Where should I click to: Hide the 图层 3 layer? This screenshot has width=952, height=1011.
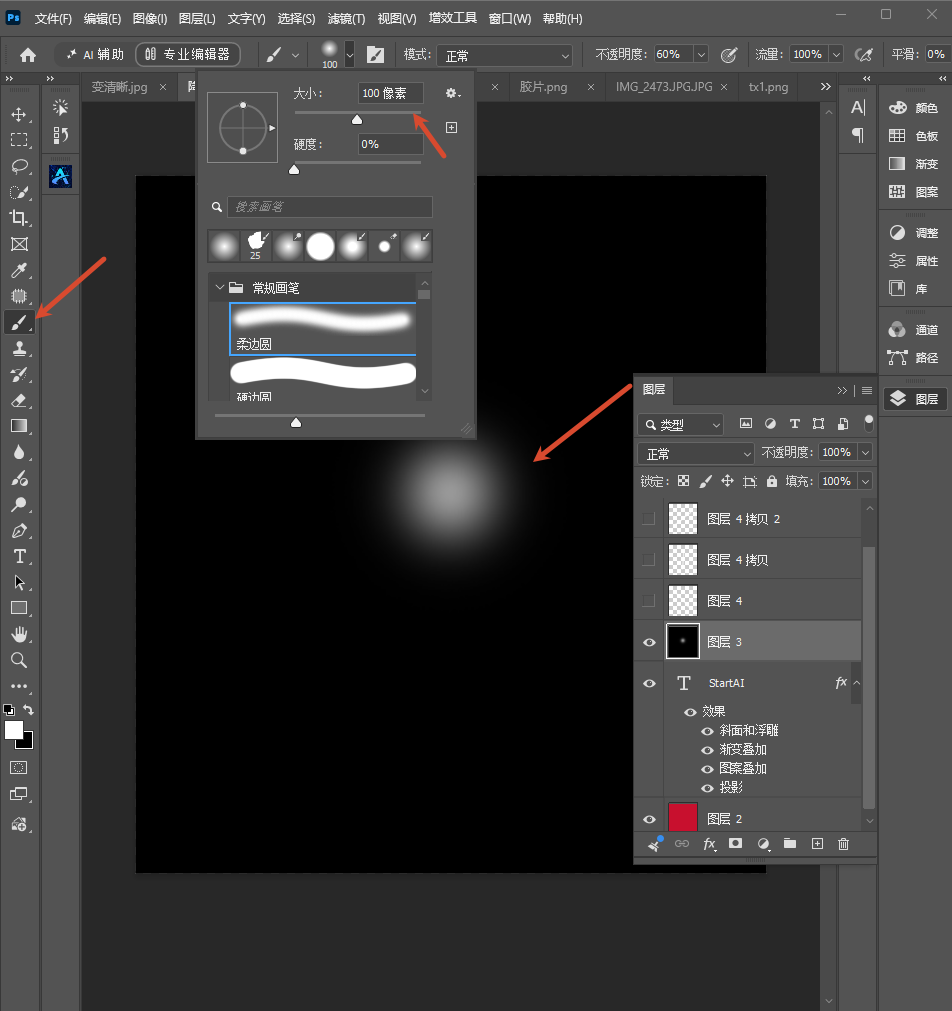click(x=650, y=642)
